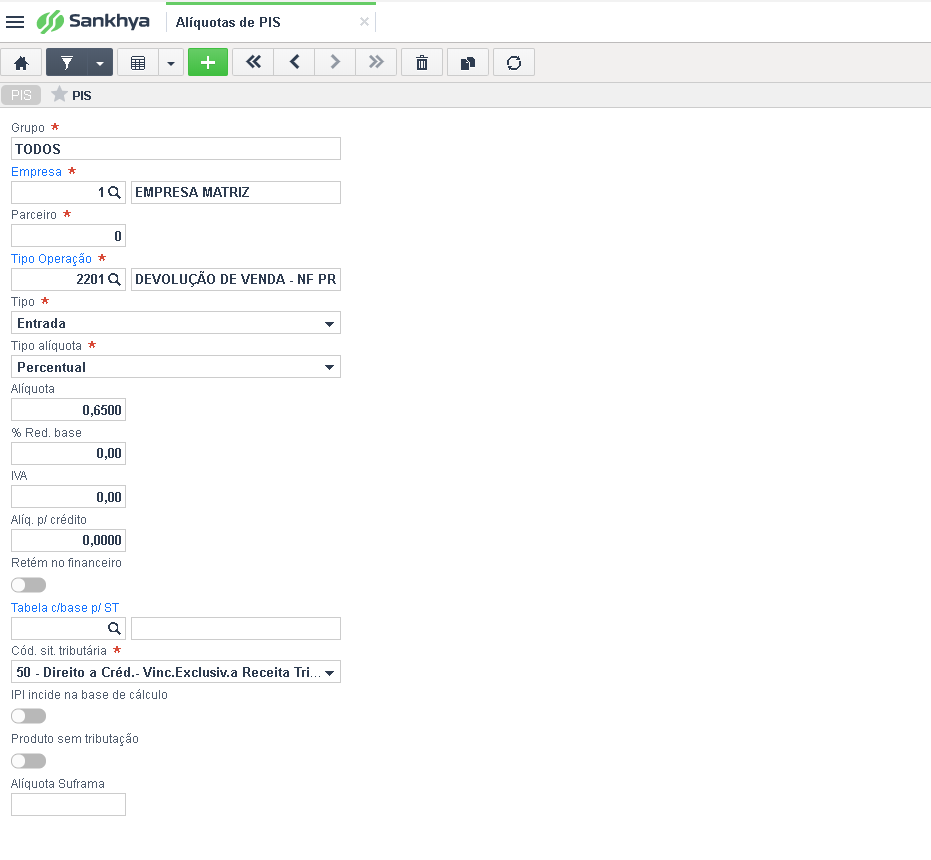Go to the next record

(x=335, y=62)
